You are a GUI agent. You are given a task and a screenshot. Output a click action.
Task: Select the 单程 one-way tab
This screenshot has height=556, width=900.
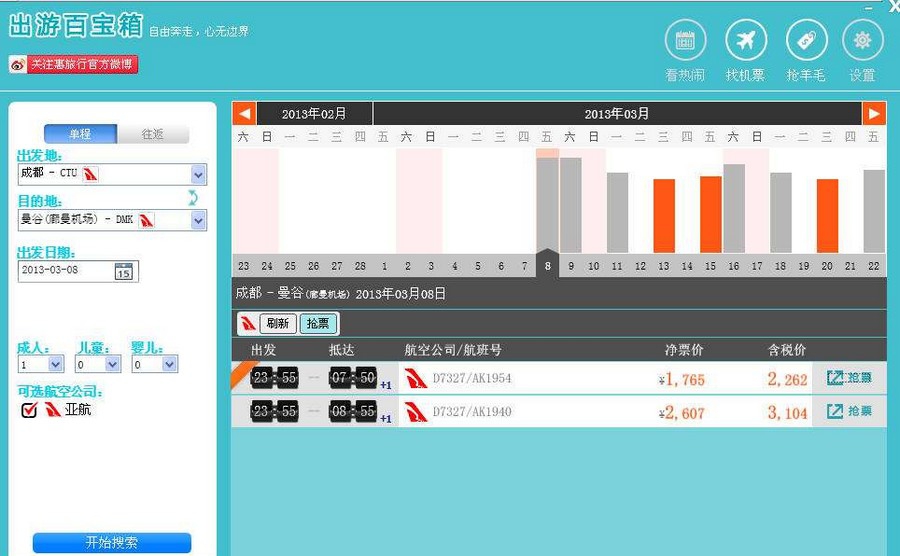pos(80,134)
